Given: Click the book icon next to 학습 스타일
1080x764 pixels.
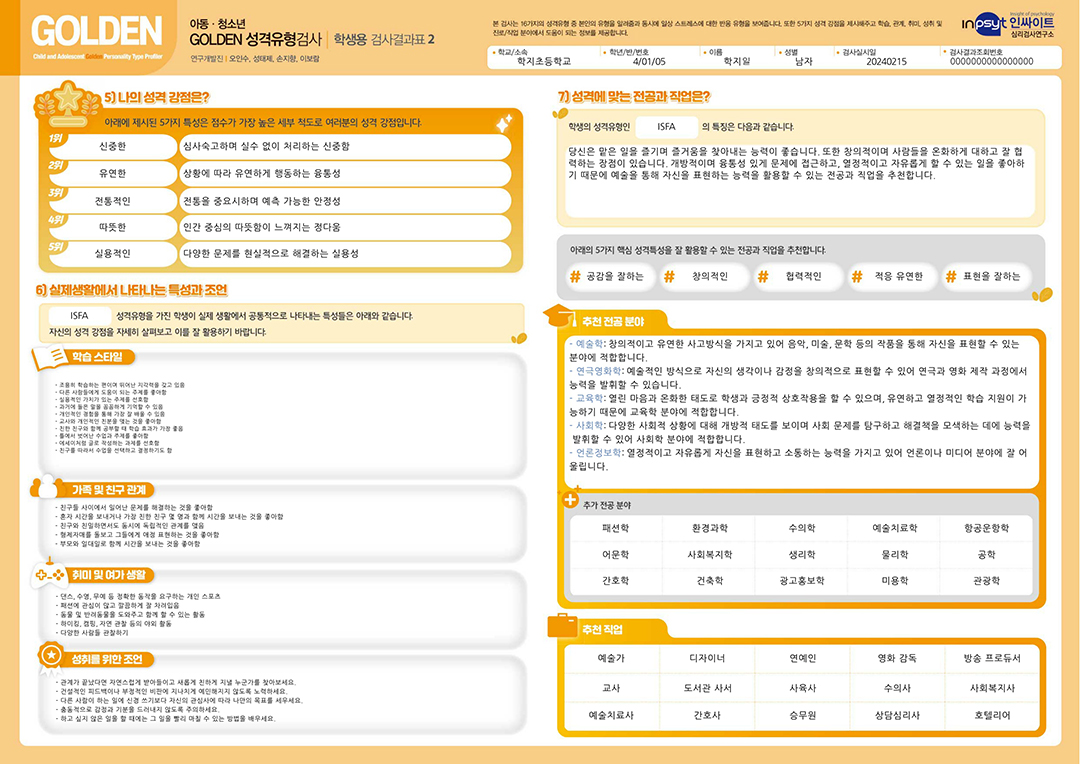Looking at the screenshot, I should (49, 357).
